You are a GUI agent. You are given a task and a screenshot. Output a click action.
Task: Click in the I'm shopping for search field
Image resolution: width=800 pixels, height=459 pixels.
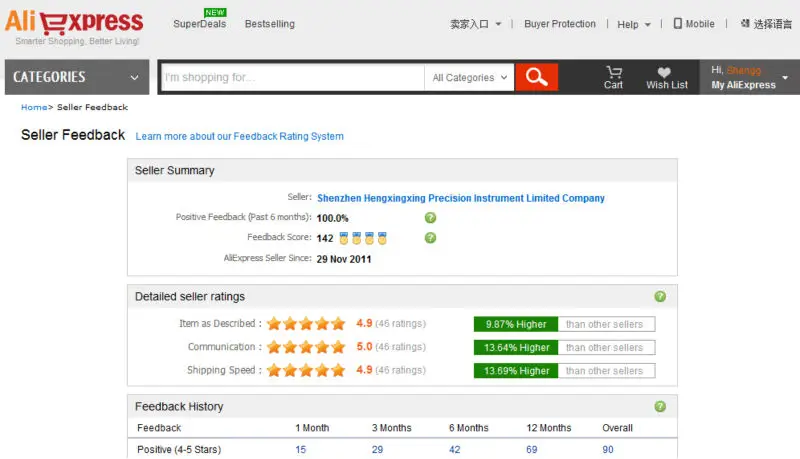[x=292, y=78]
